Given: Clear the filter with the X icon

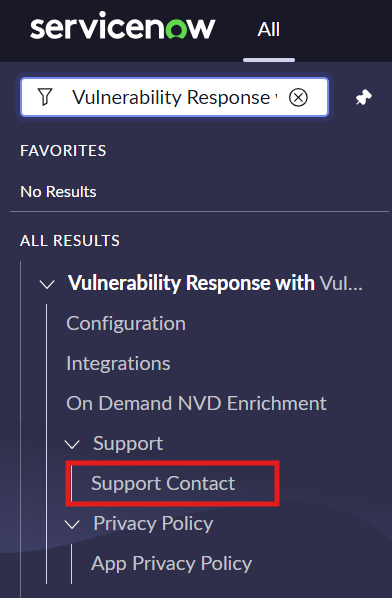Looking at the screenshot, I should pos(298,98).
